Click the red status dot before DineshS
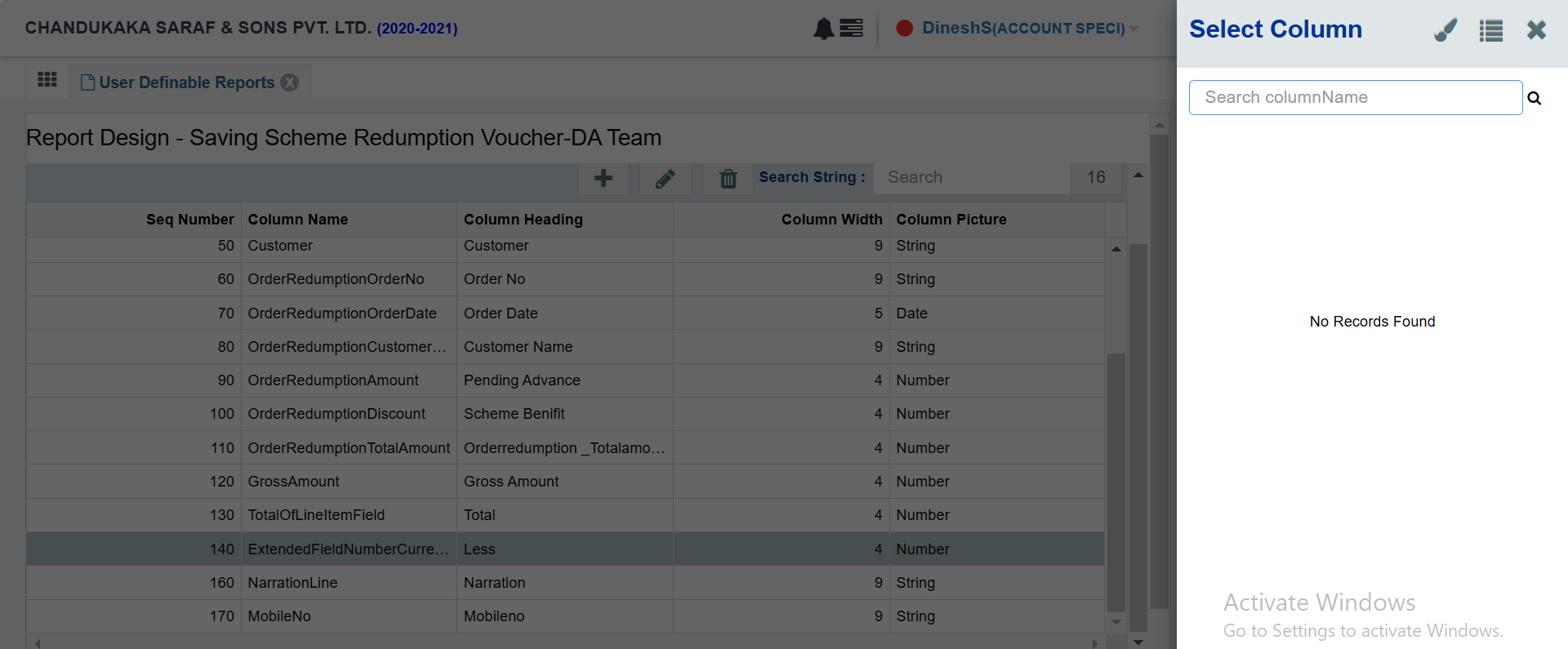The height and width of the screenshot is (649, 1568). coord(904,28)
